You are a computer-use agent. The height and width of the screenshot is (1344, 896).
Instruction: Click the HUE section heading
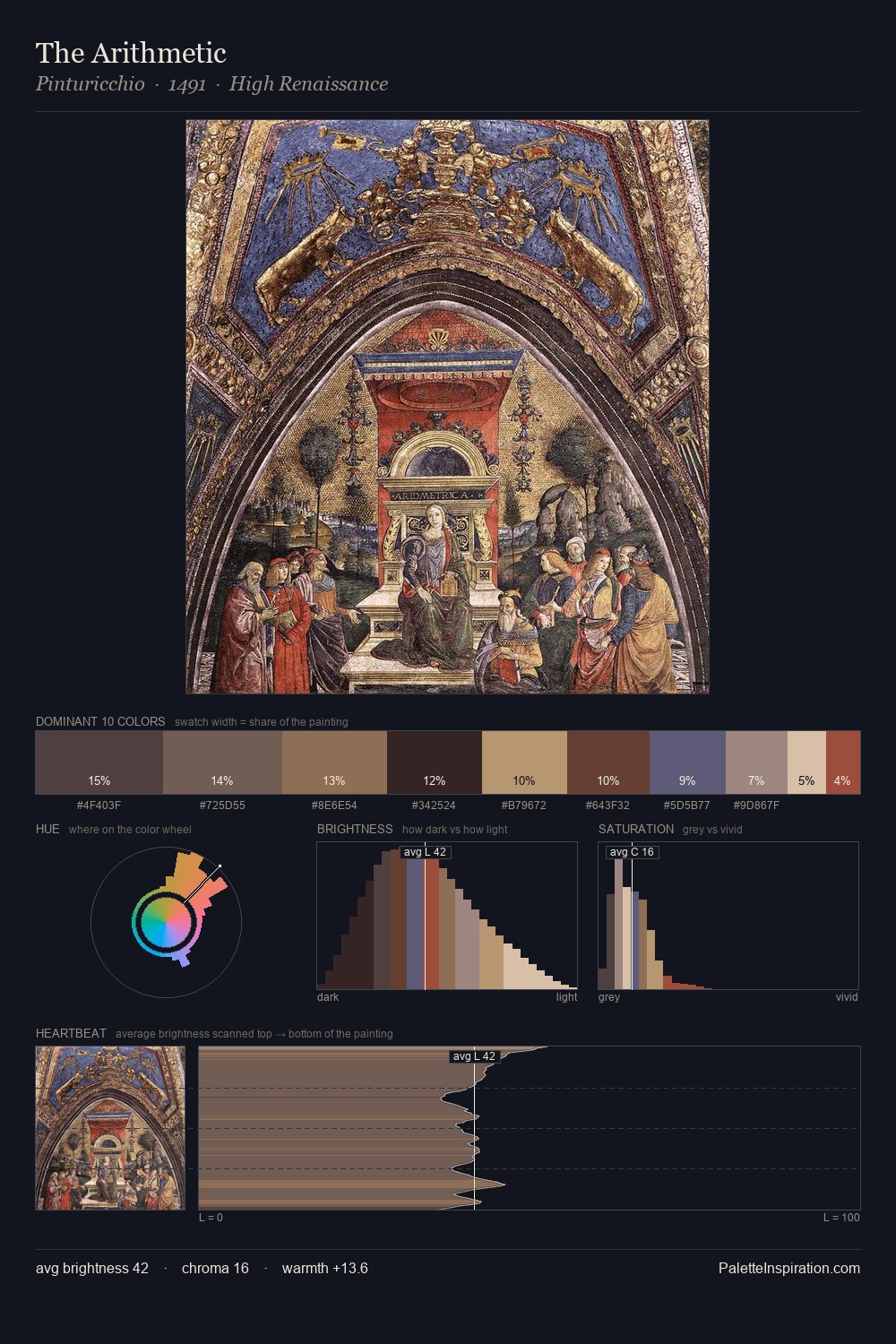(x=47, y=829)
